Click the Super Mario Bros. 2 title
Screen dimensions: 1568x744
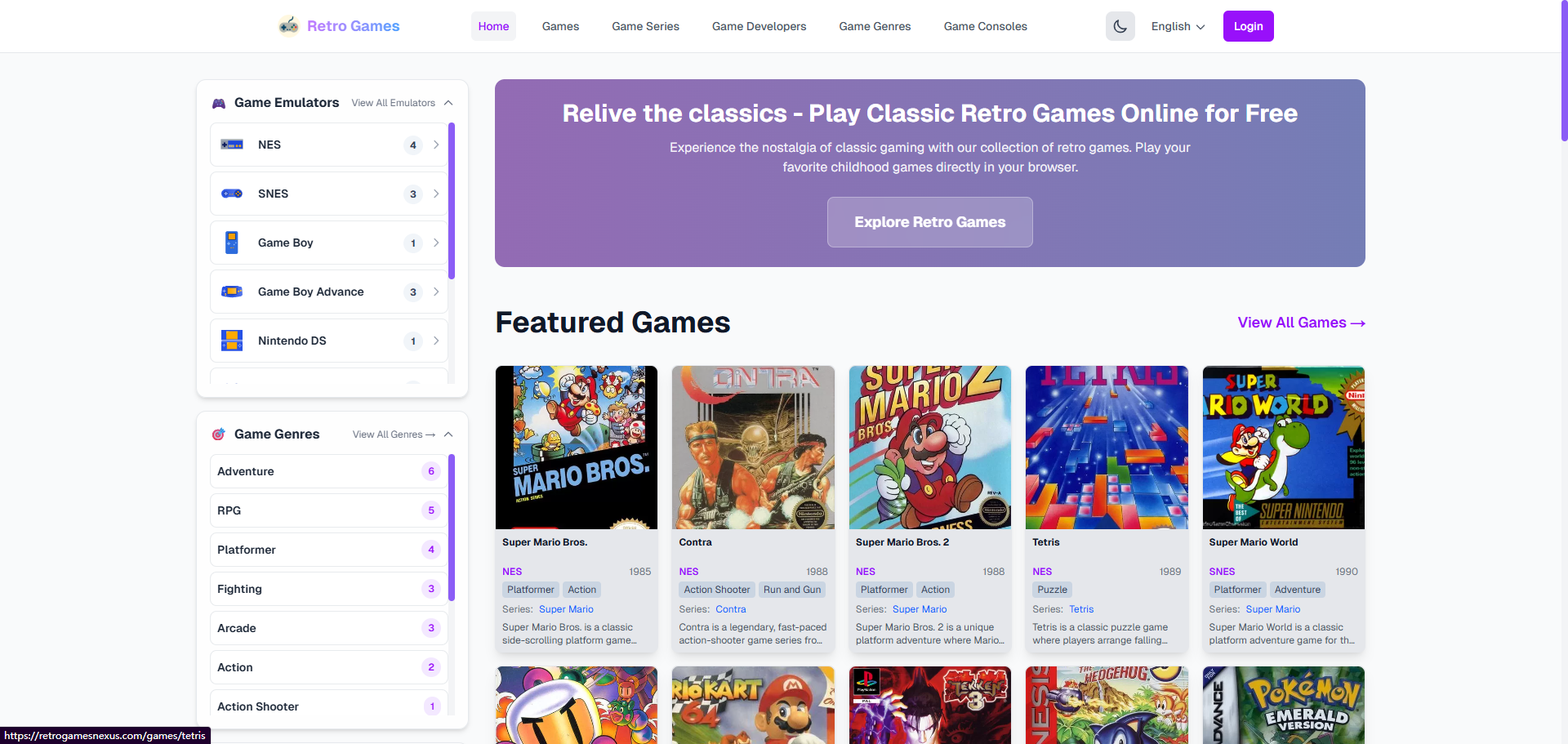point(902,542)
